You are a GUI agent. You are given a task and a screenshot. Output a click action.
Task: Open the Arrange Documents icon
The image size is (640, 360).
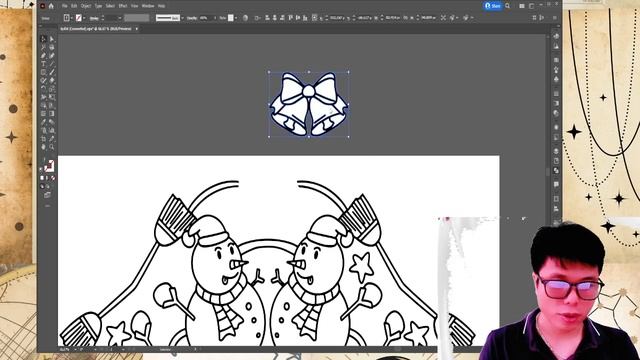(x=522, y=6)
